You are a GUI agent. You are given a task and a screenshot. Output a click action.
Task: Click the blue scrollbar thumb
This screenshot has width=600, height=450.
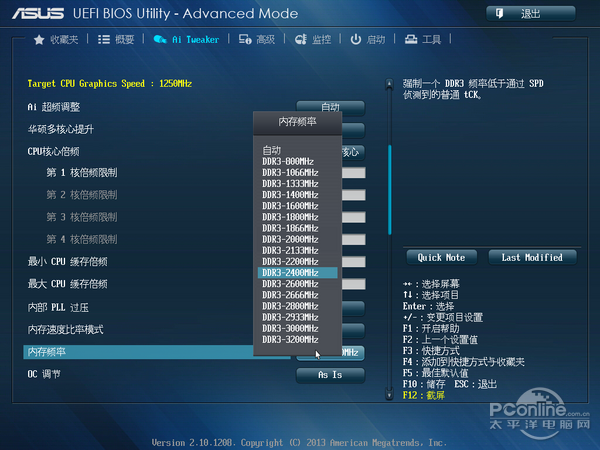pyautogui.click(x=390, y=189)
